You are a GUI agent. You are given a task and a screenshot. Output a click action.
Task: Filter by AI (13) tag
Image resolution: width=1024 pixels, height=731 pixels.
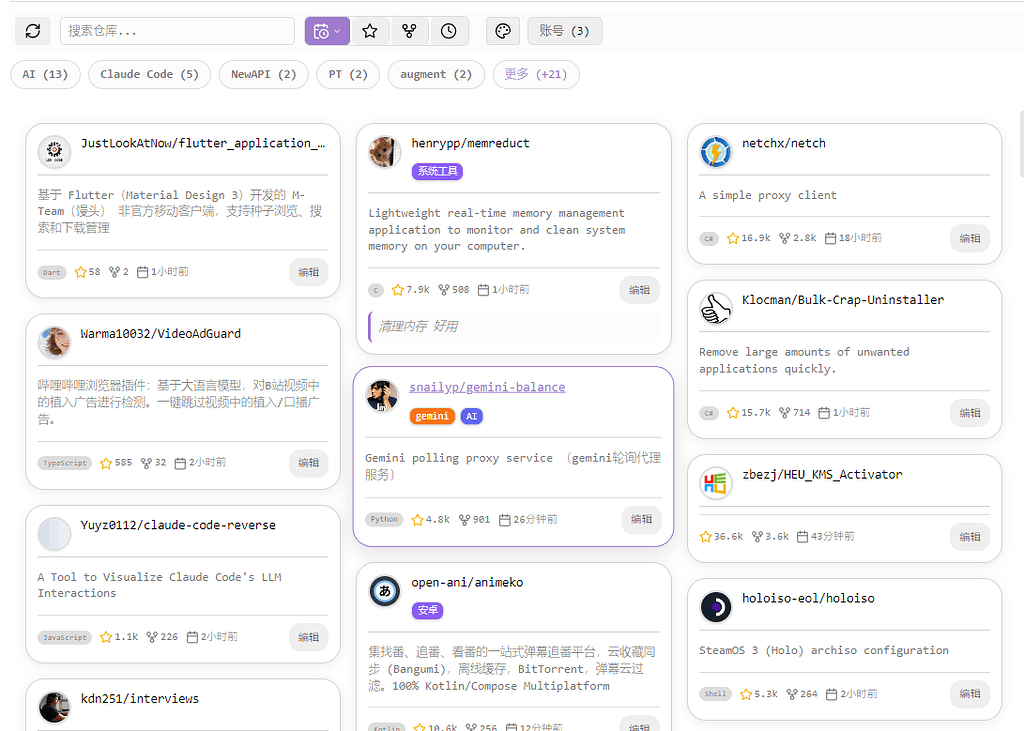click(x=45, y=74)
